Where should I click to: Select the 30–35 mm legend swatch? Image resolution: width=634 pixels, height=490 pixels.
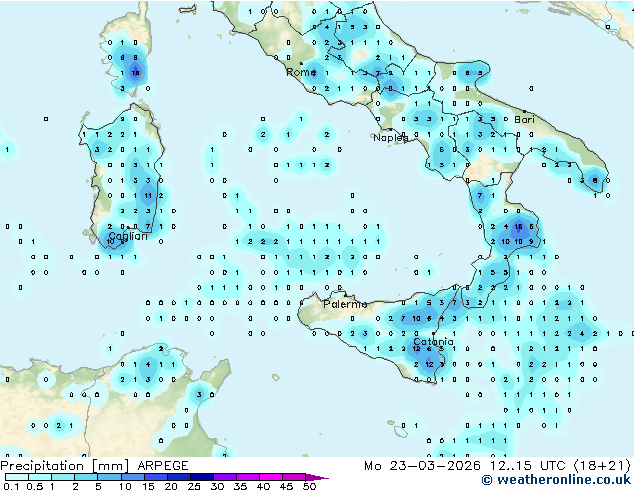click(224, 477)
